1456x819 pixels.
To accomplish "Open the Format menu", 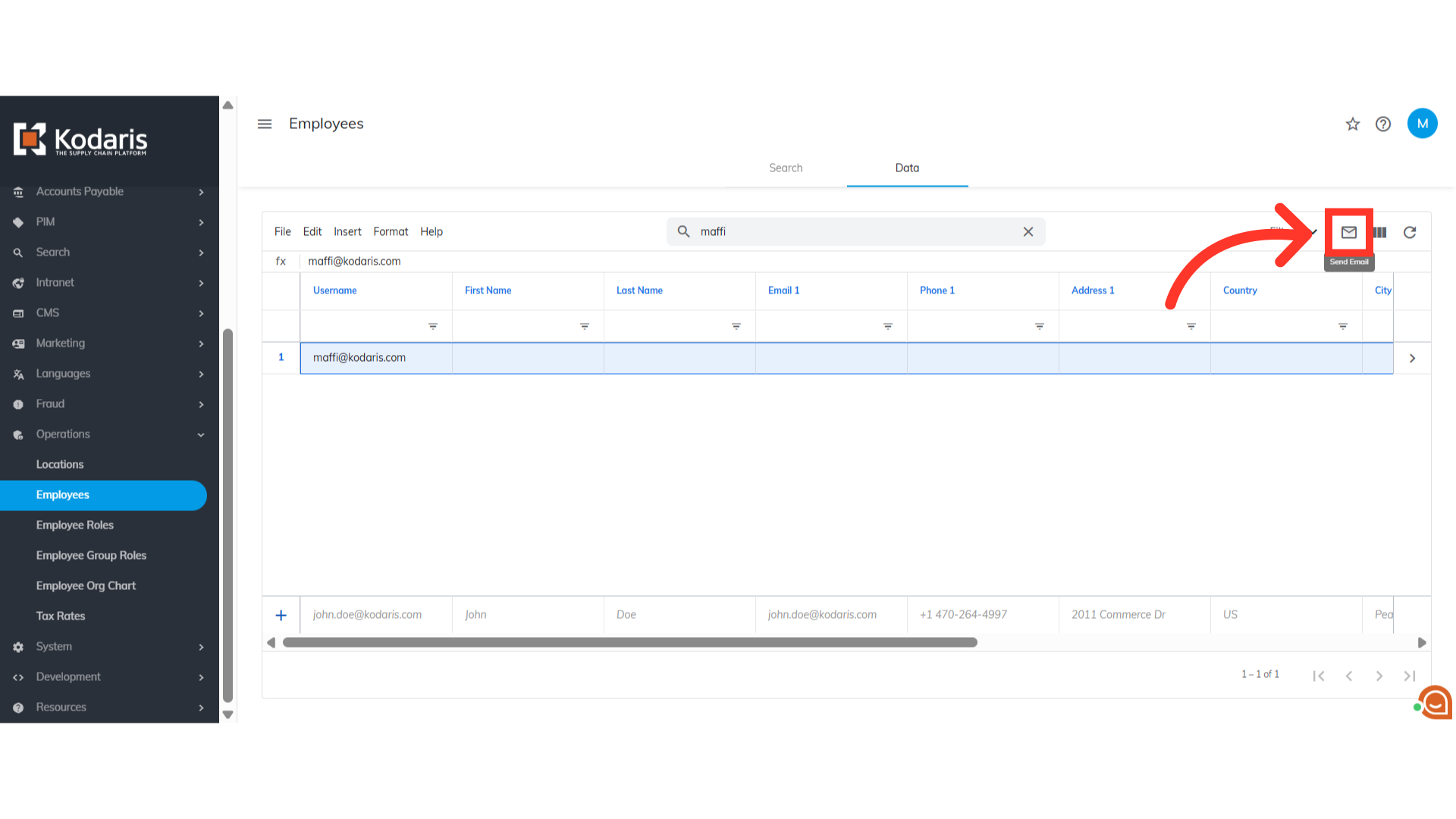I will tap(391, 231).
